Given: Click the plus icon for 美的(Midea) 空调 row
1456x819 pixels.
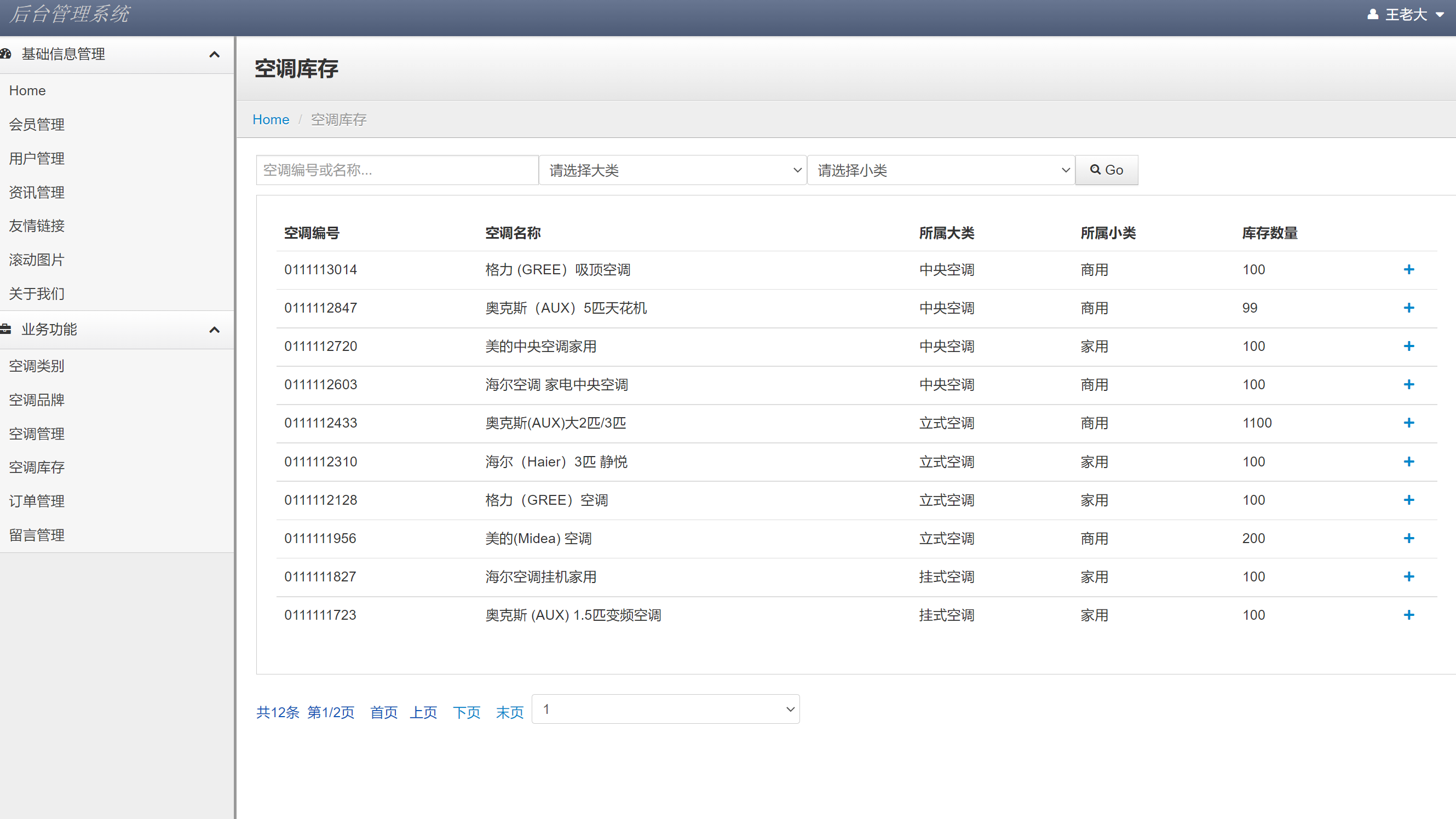Looking at the screenshot, I should pos(1408,538).
